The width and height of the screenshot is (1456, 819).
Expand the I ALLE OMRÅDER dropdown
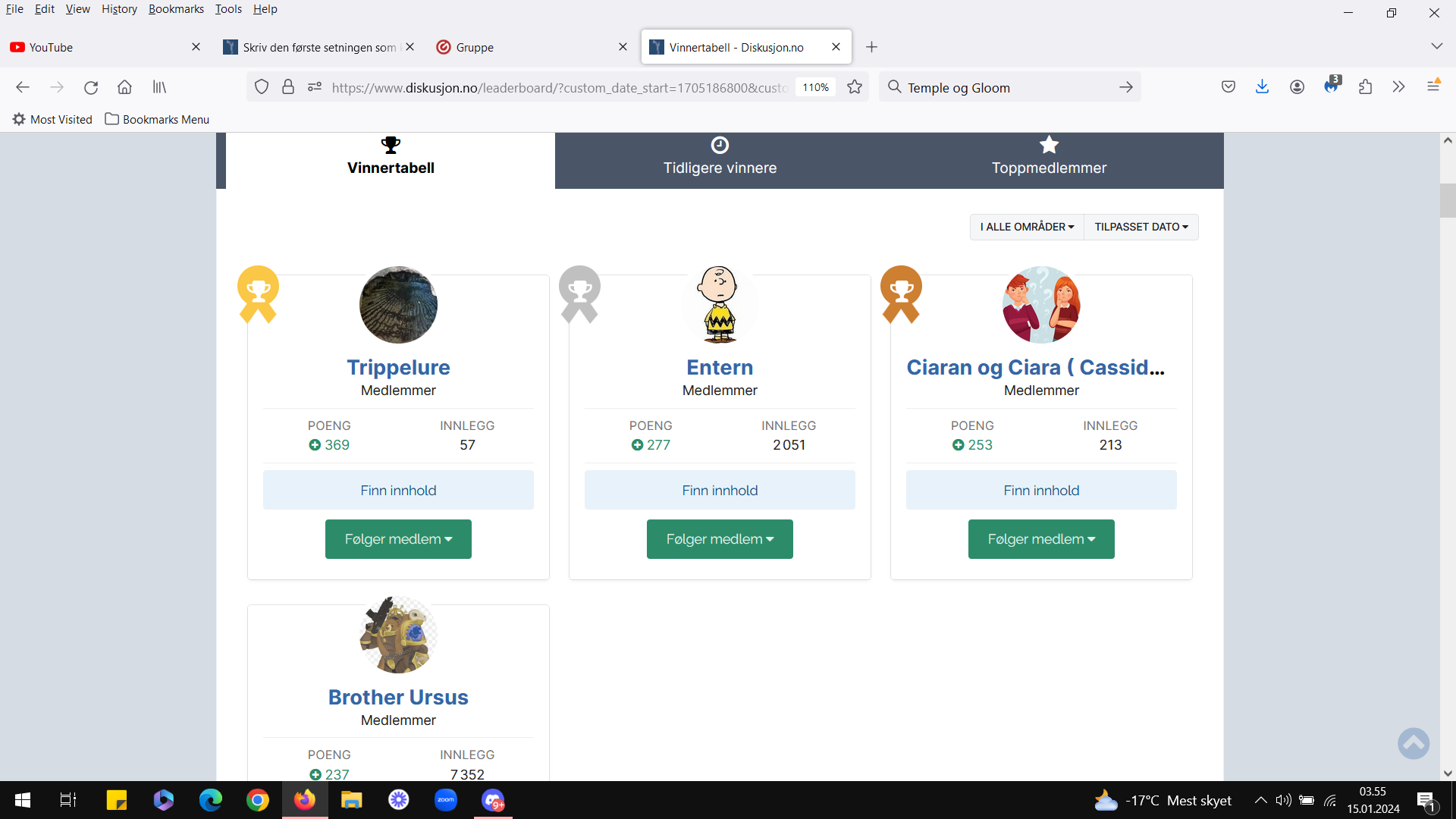click(1027, 227)
